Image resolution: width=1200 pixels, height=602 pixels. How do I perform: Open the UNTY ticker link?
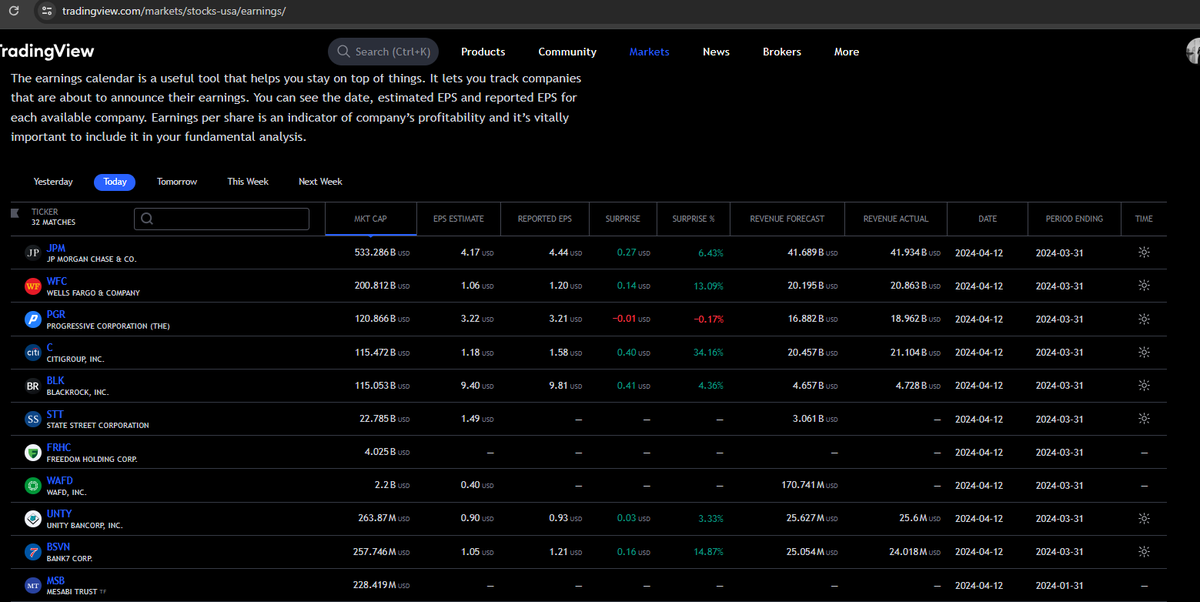click(x=59, y=513)
